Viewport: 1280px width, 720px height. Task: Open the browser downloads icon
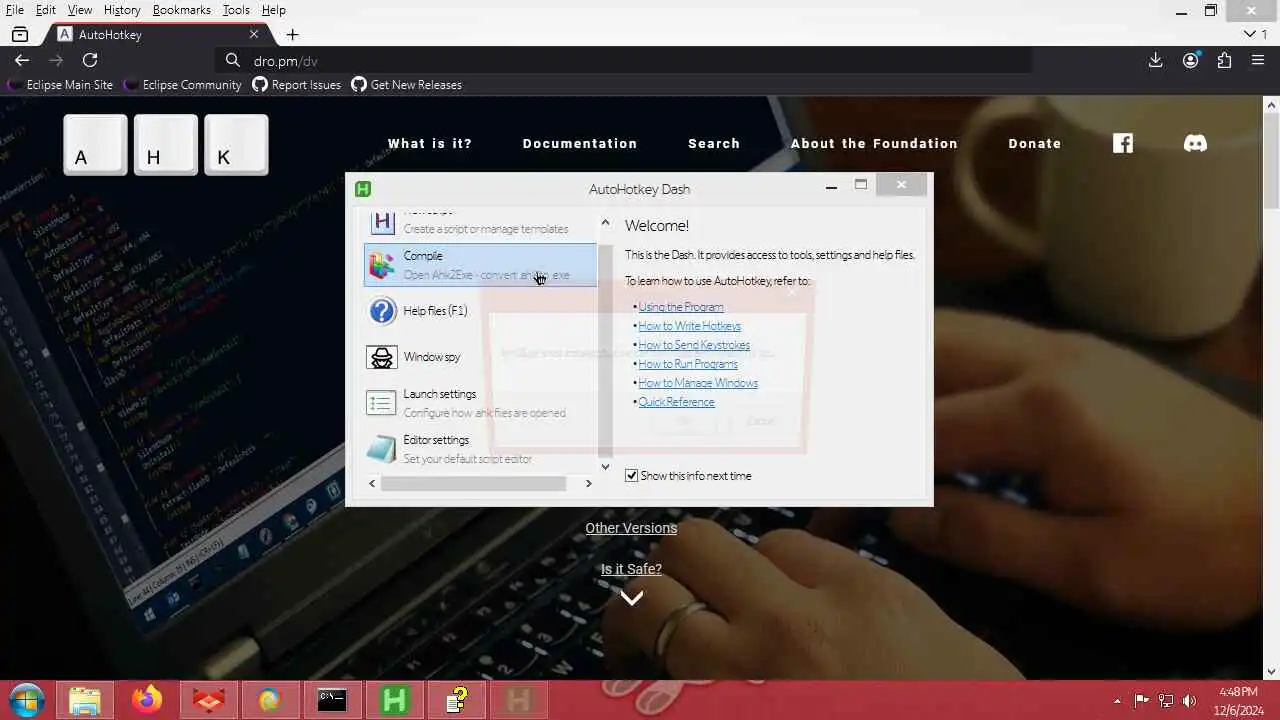tap(1155, 60)
